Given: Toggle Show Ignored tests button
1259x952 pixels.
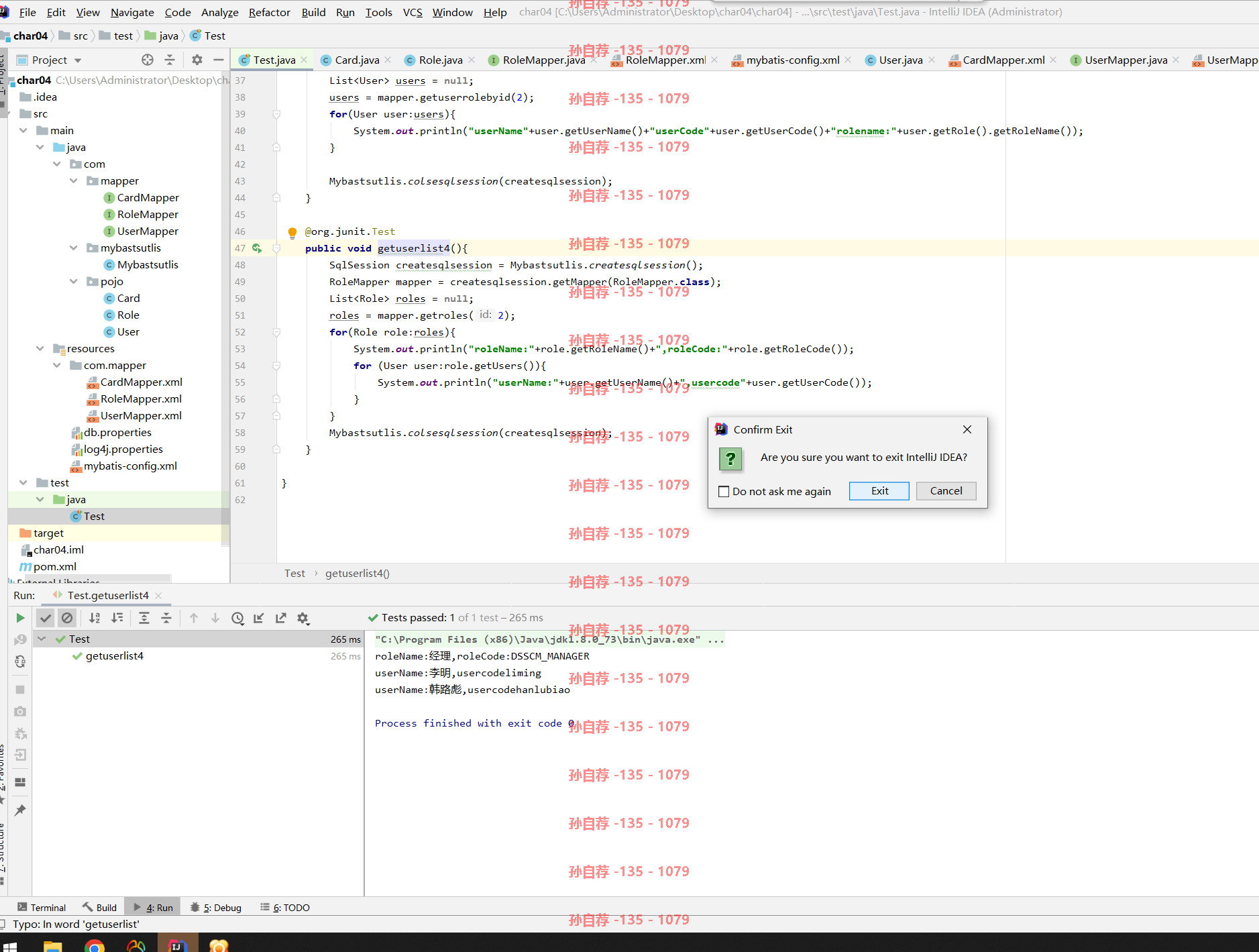Looking at the screenshot, I should (x=67, y=618).
